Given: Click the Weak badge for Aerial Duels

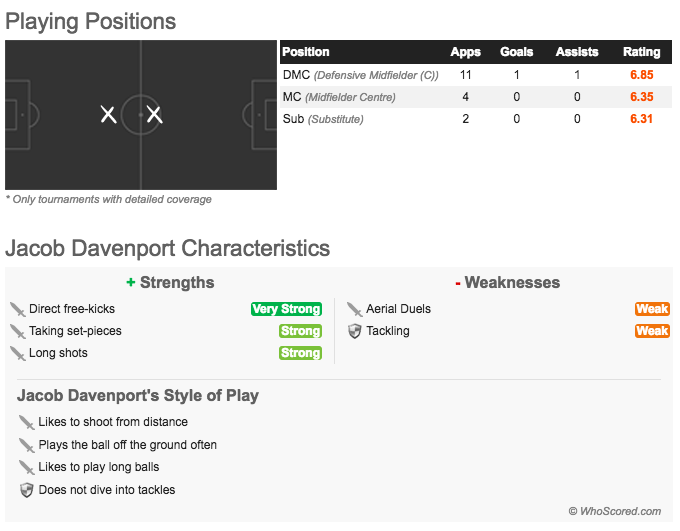Looking at the screenshot, I should [x=652, y=309].
